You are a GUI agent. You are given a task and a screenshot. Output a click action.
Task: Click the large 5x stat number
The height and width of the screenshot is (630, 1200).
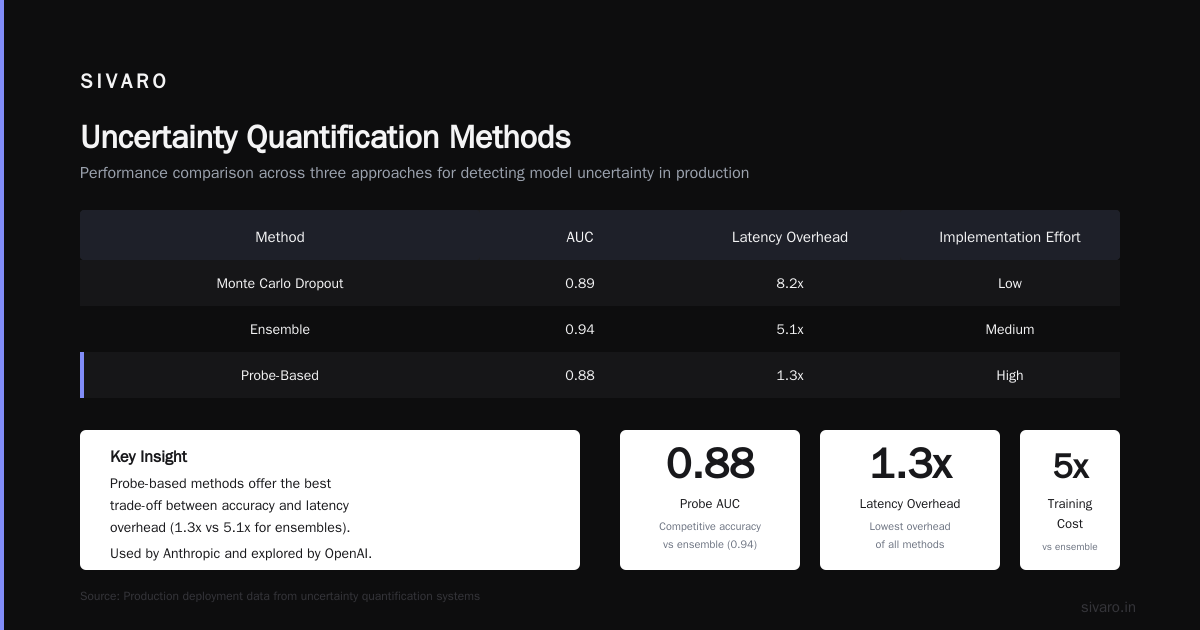(1070, 466)
